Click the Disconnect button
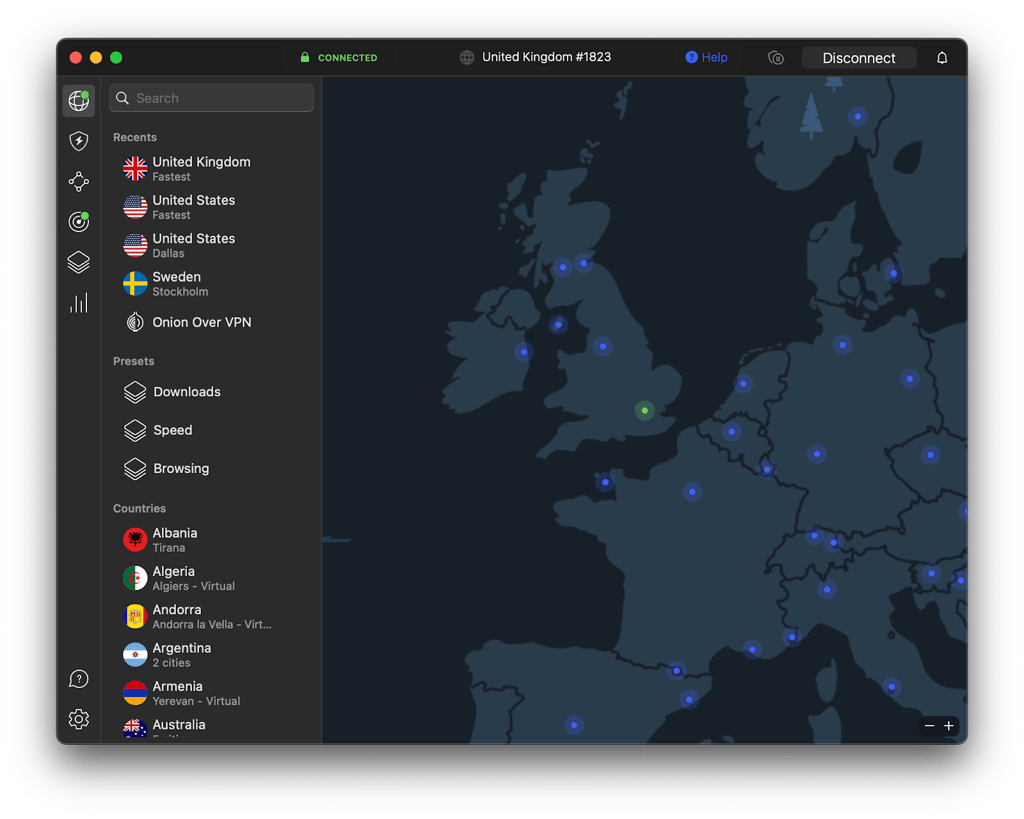The height and width of the screenshot is (819, 1024). (859, 58)
